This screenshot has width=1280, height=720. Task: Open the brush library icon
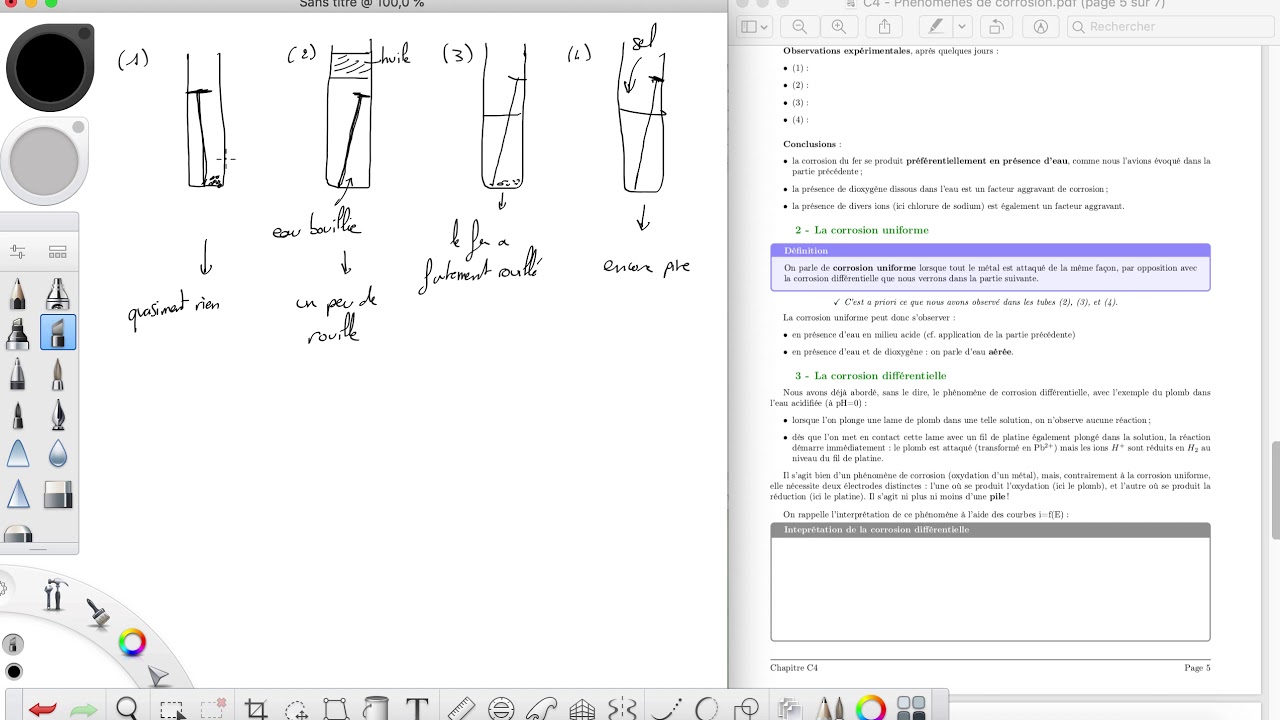click(x=58, y=252)
